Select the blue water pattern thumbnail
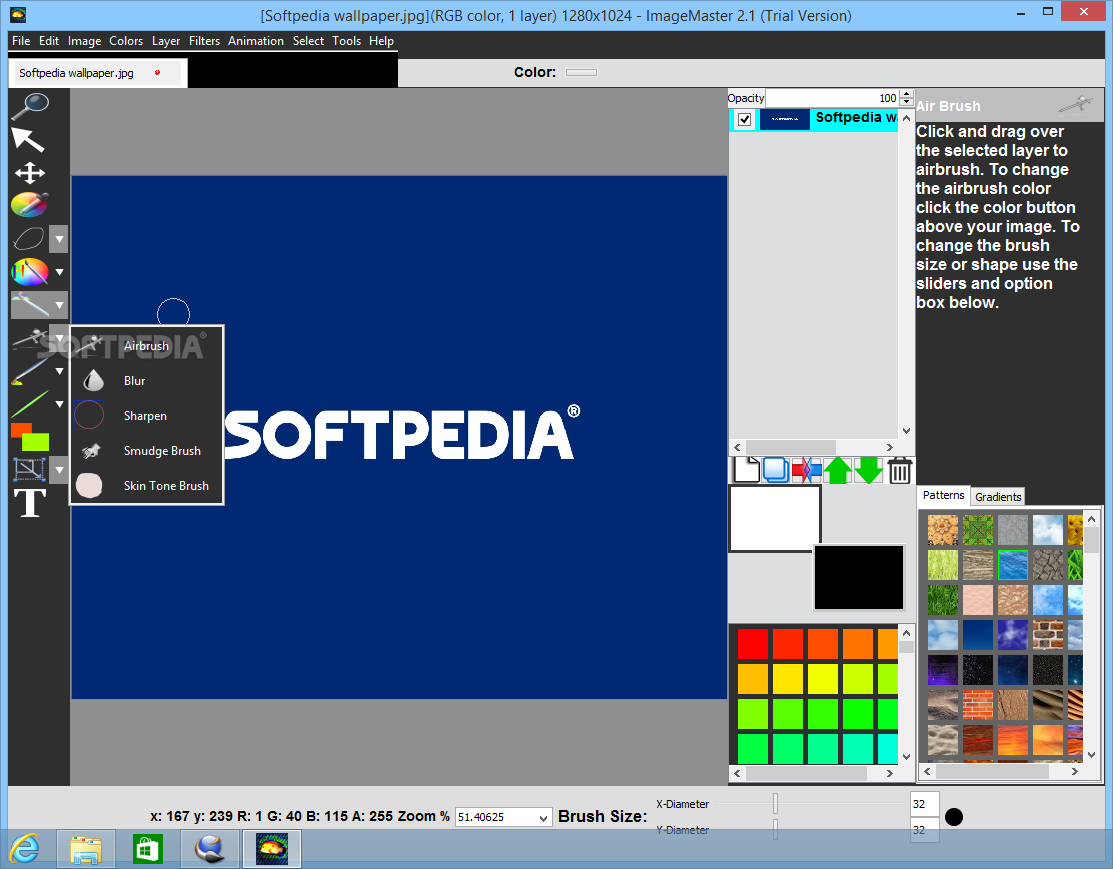 coord(1012,565)
